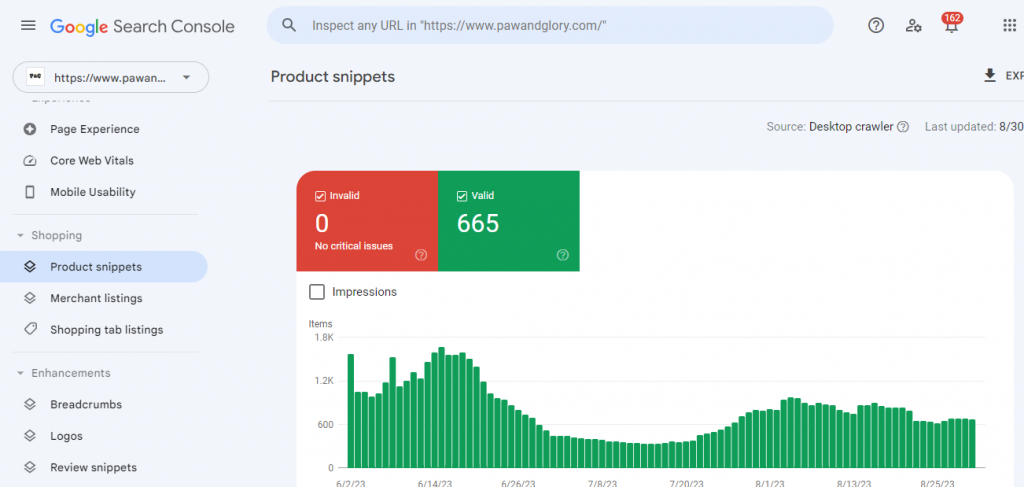Viewport: 1024px width, 487px height.
Task: Click the Merchant listings layers icon
Action: [x=29, y=298]
